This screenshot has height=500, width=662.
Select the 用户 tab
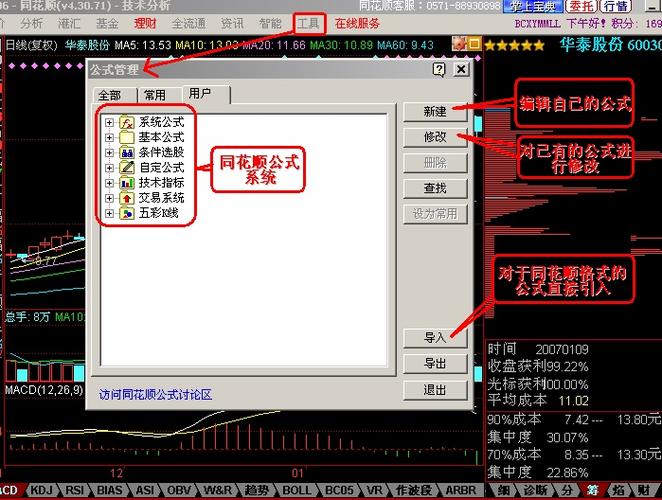click(x=206, y=94)
